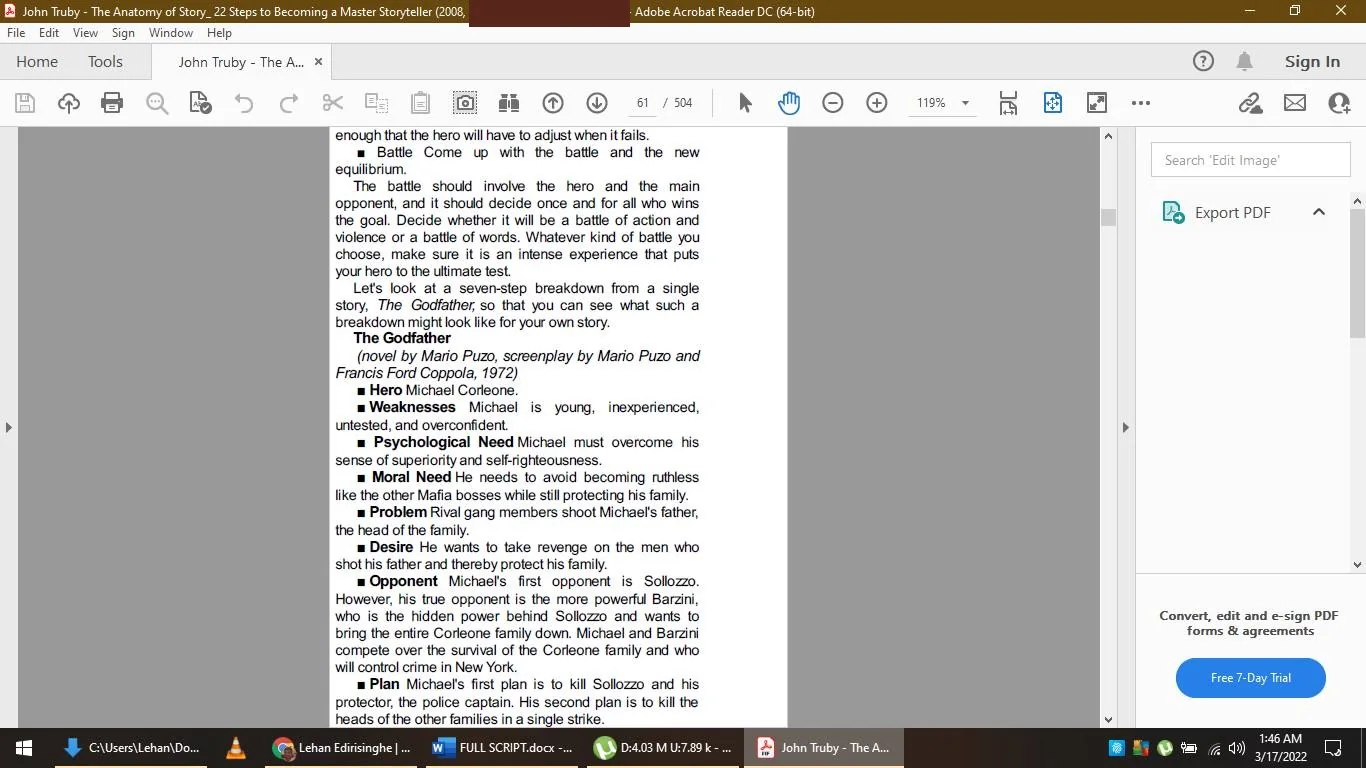Screen dimensions: 1366x768
Task: Click the right pane scrollbar thumb
Action: 1357,273
